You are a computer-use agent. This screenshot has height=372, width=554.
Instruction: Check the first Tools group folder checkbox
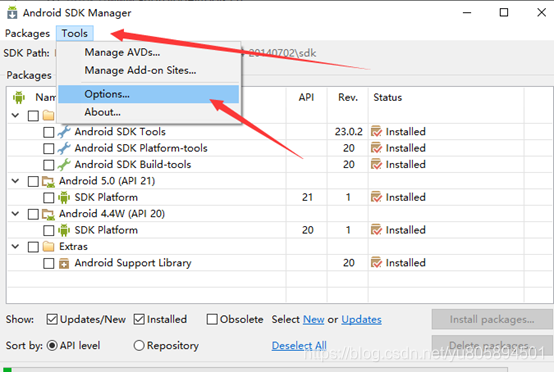pos(33,116)
